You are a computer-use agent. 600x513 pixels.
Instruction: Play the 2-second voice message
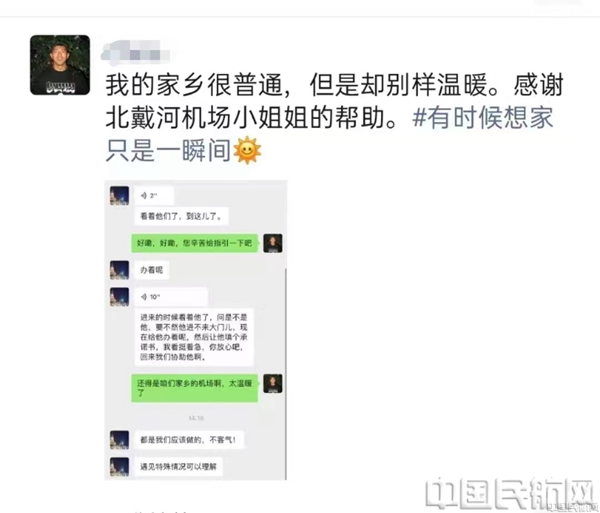tap(154, 195)
